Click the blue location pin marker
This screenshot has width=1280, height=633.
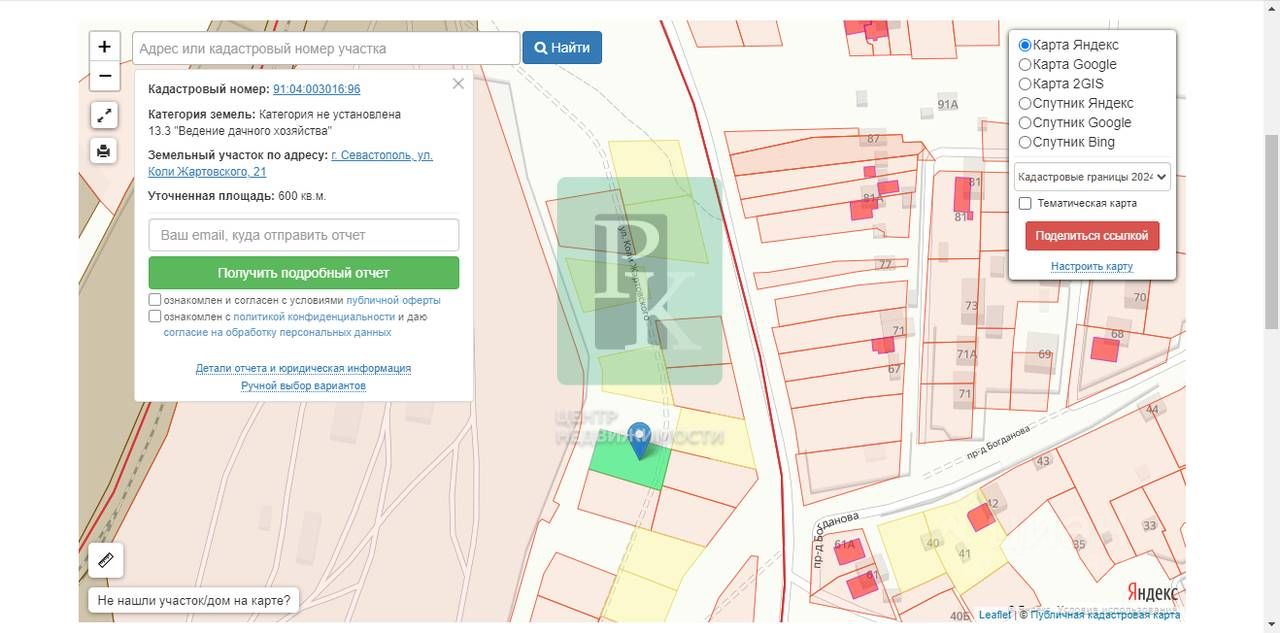pos(638,438)
